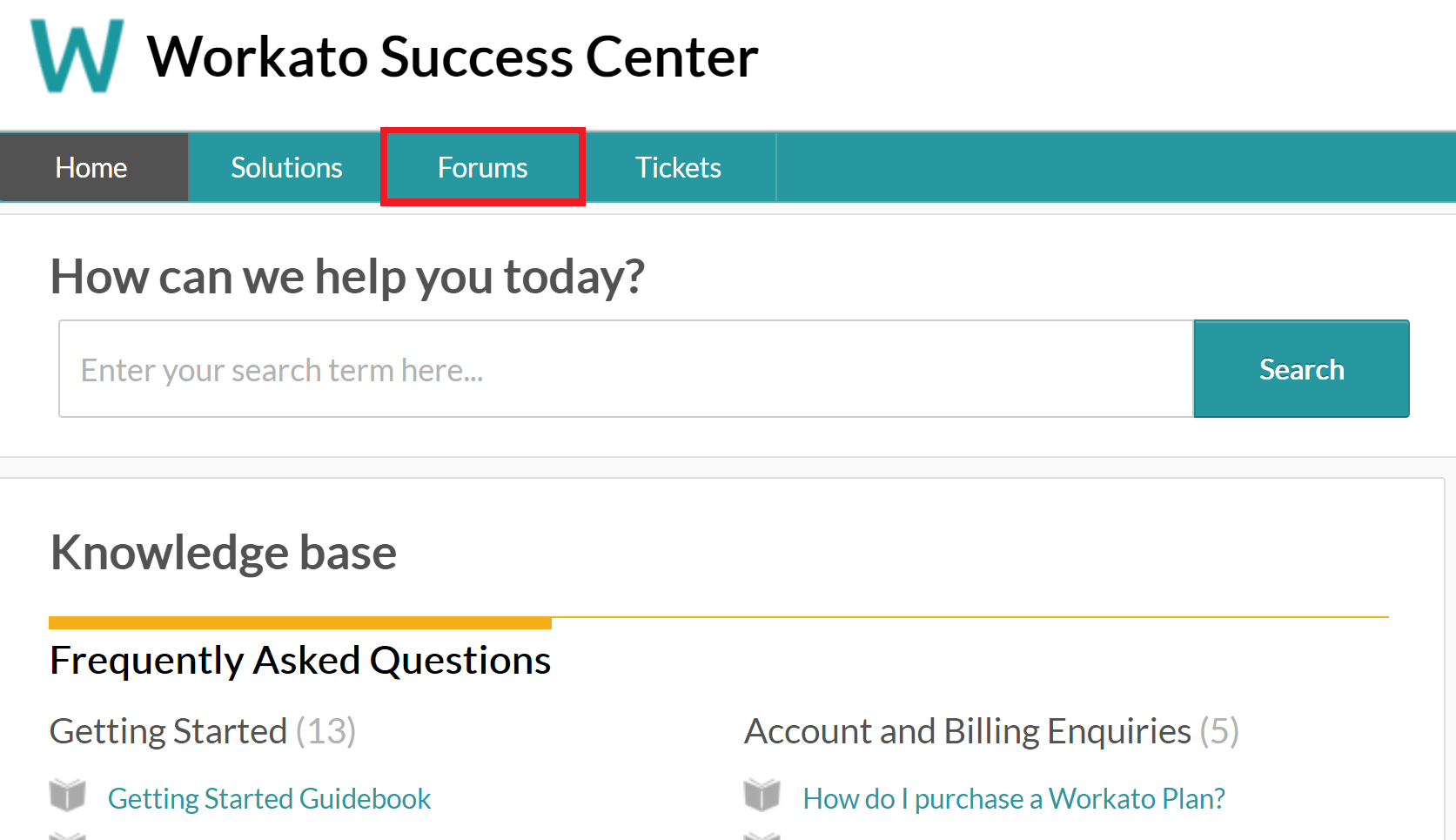Viewport: 1456px width, 840px height.
Task: Click the Workato W logo
Action: point(77,56)
